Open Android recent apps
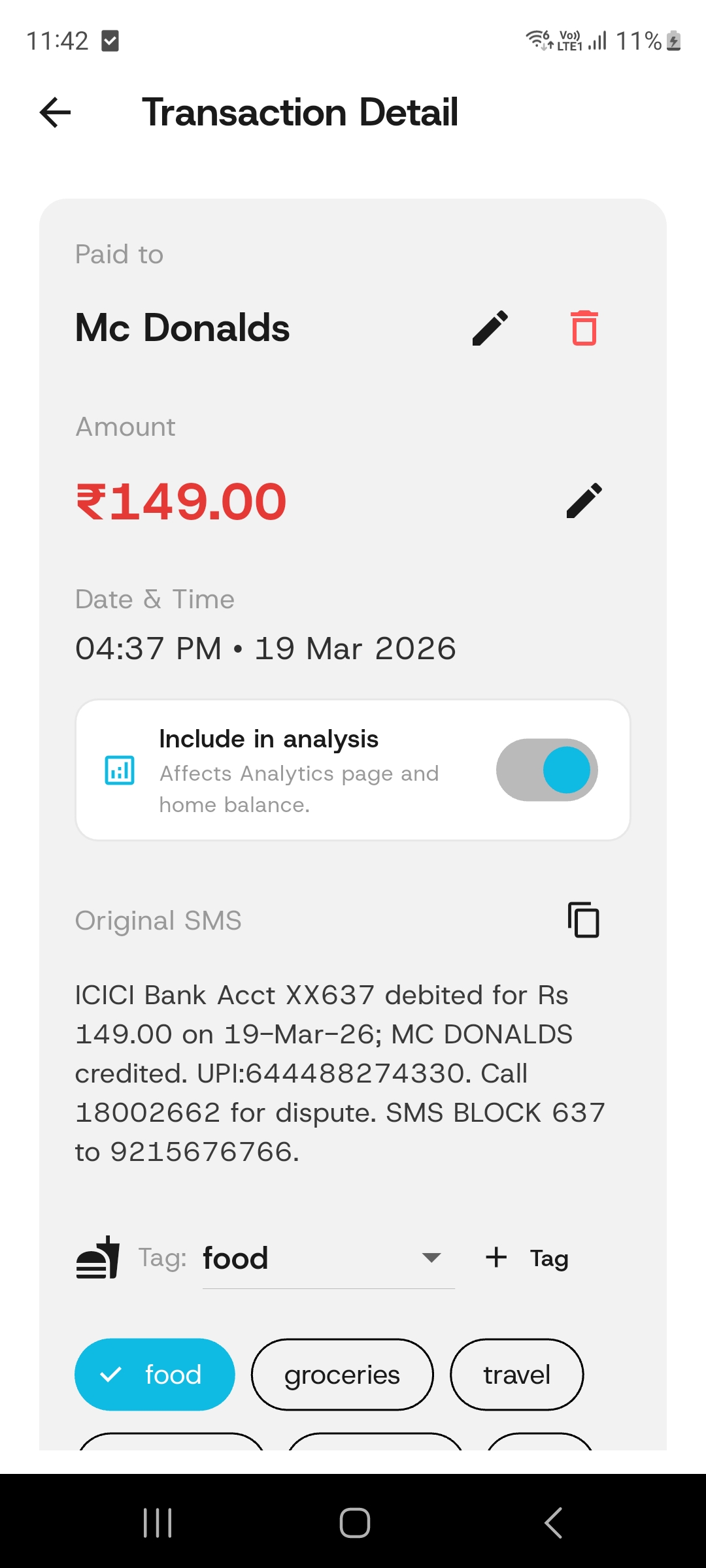The width and height of the screenshot is (706, 1568). coord(158,1523)
